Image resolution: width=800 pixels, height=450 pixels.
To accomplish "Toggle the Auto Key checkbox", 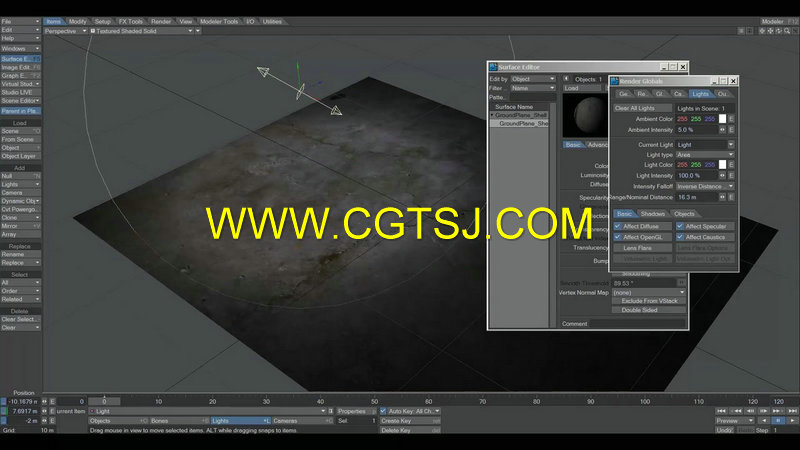I will point(383,411).
